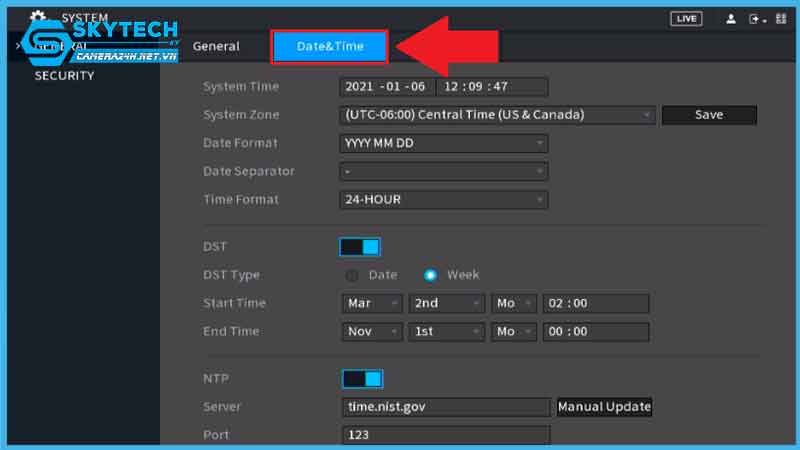Click the logout icon in top bar

tap(757, 19)
